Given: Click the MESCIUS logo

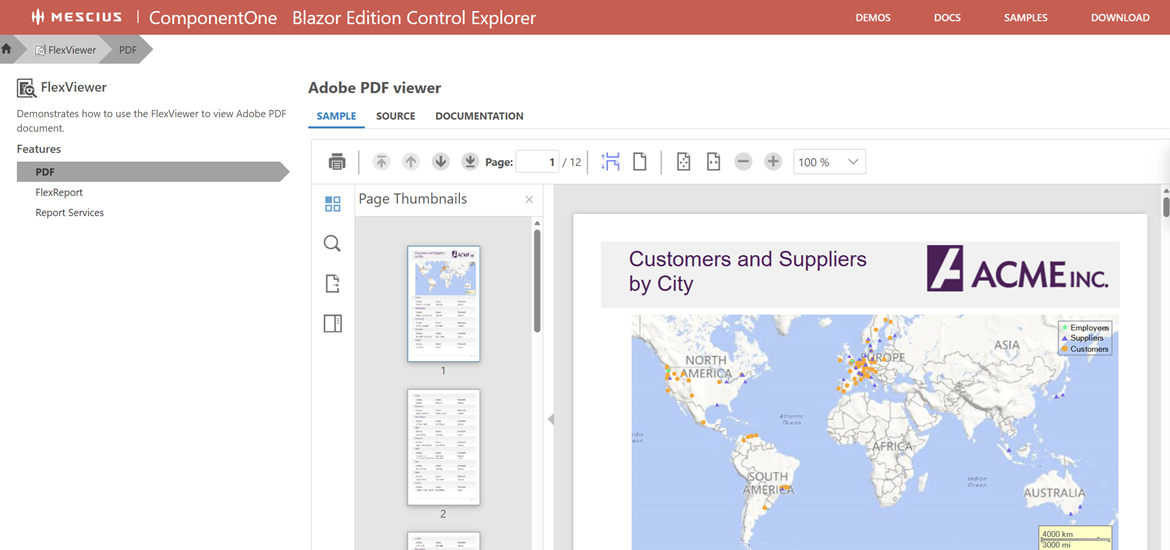Looking at the screenshot, I should coord(77,17).
